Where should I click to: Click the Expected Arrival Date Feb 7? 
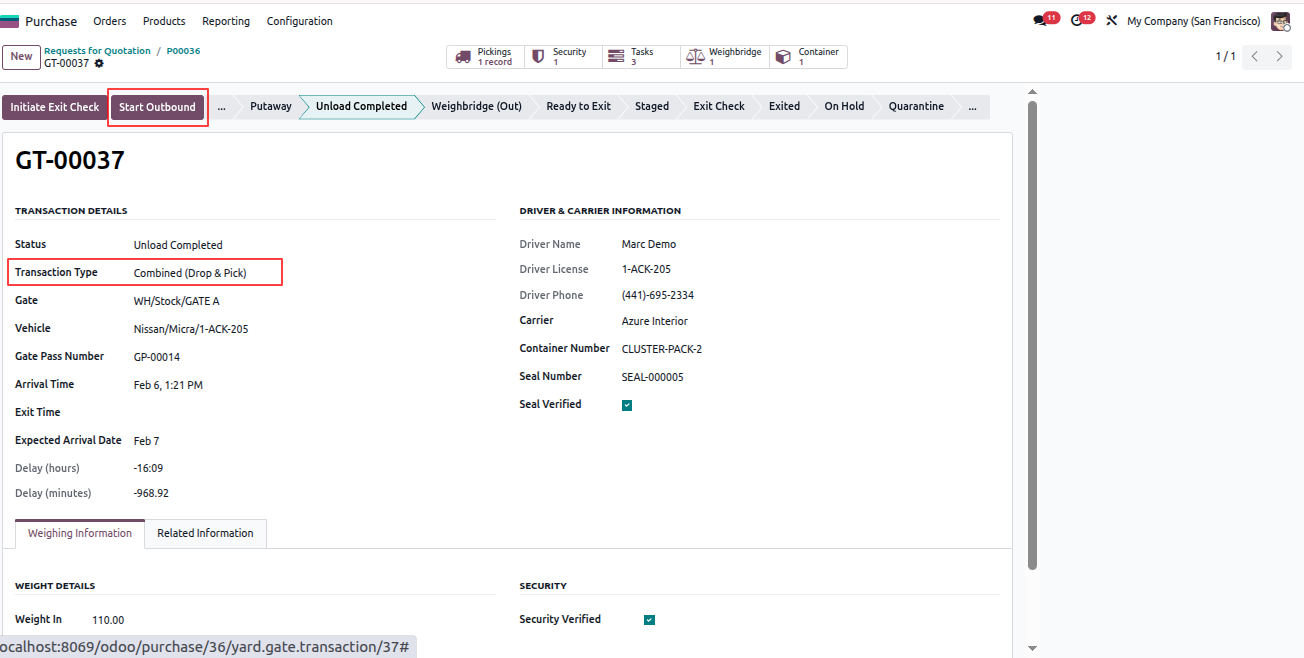[146, 441]
